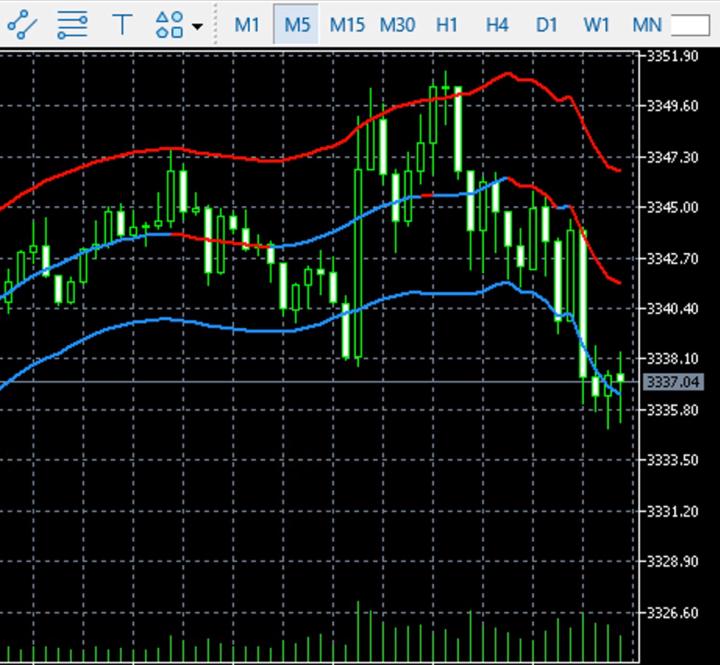This screenshot has width=720, height=665.
Task: Activate the Text label tool
Action: pyautogui.click(x=122, y=24)
